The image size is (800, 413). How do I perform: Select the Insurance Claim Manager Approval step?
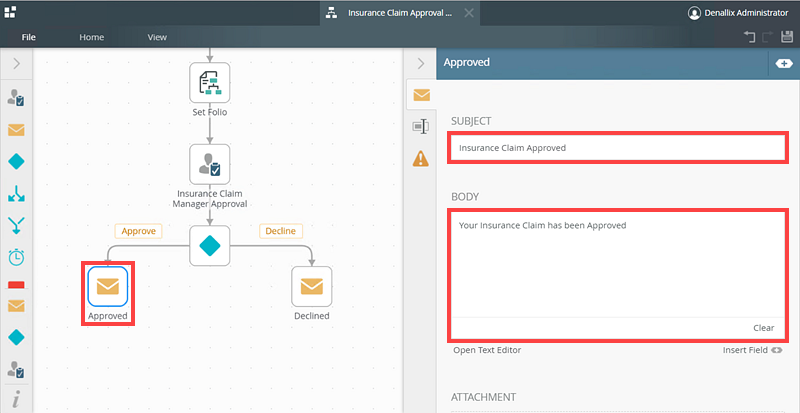pos(210,164)
